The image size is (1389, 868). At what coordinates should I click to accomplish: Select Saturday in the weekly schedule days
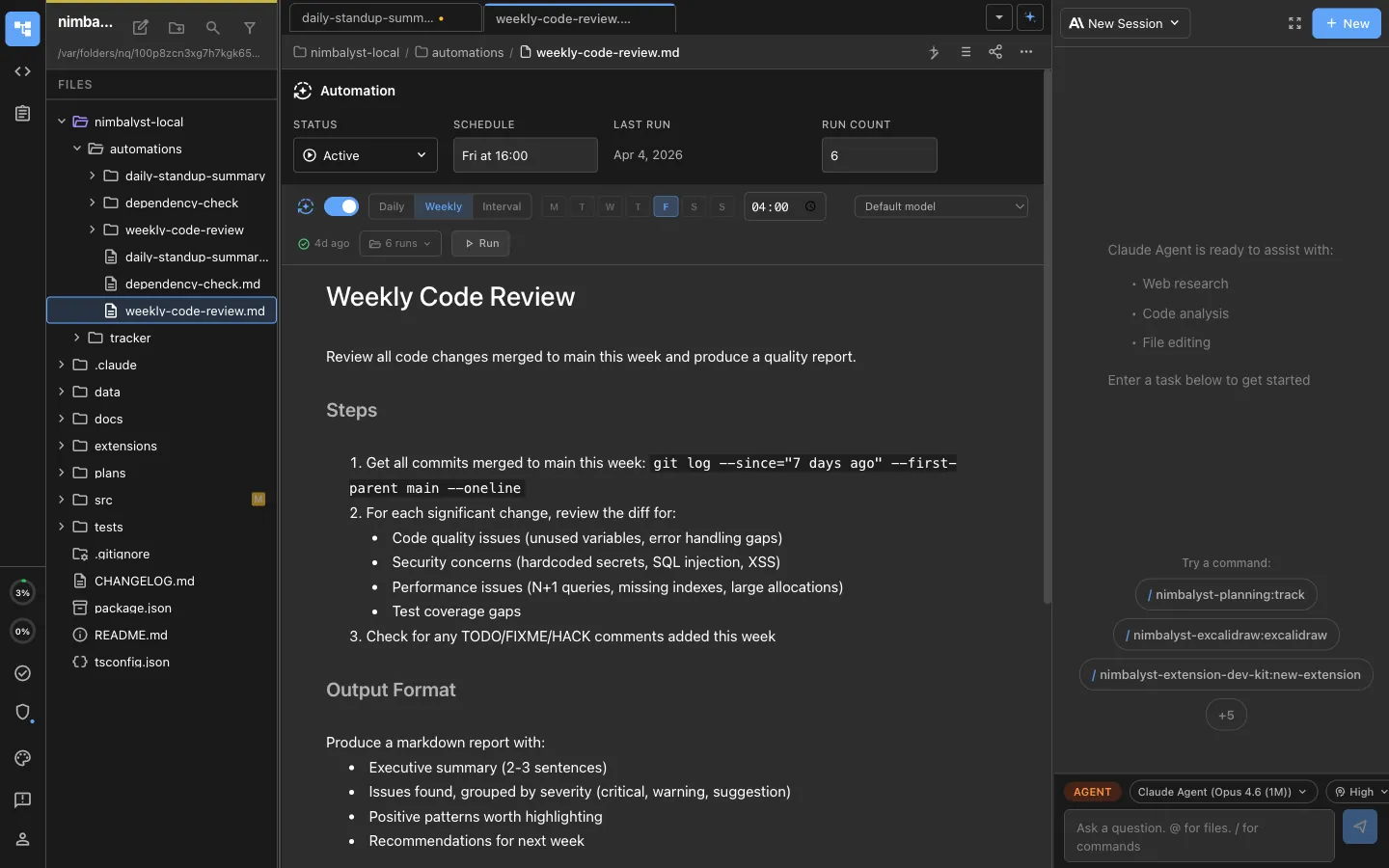(694, 206)
